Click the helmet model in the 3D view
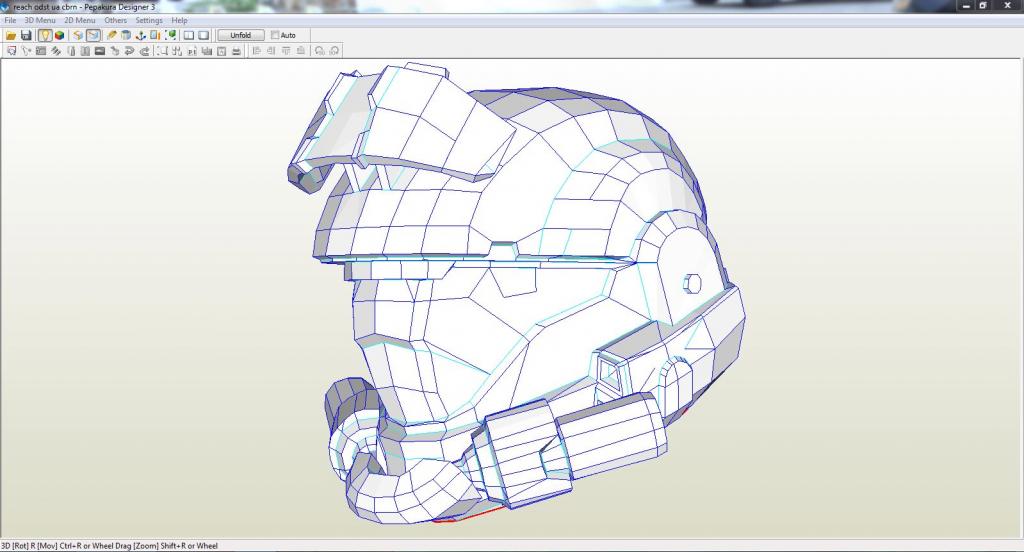Viewport: 1024px width, 552px height. 516,294
